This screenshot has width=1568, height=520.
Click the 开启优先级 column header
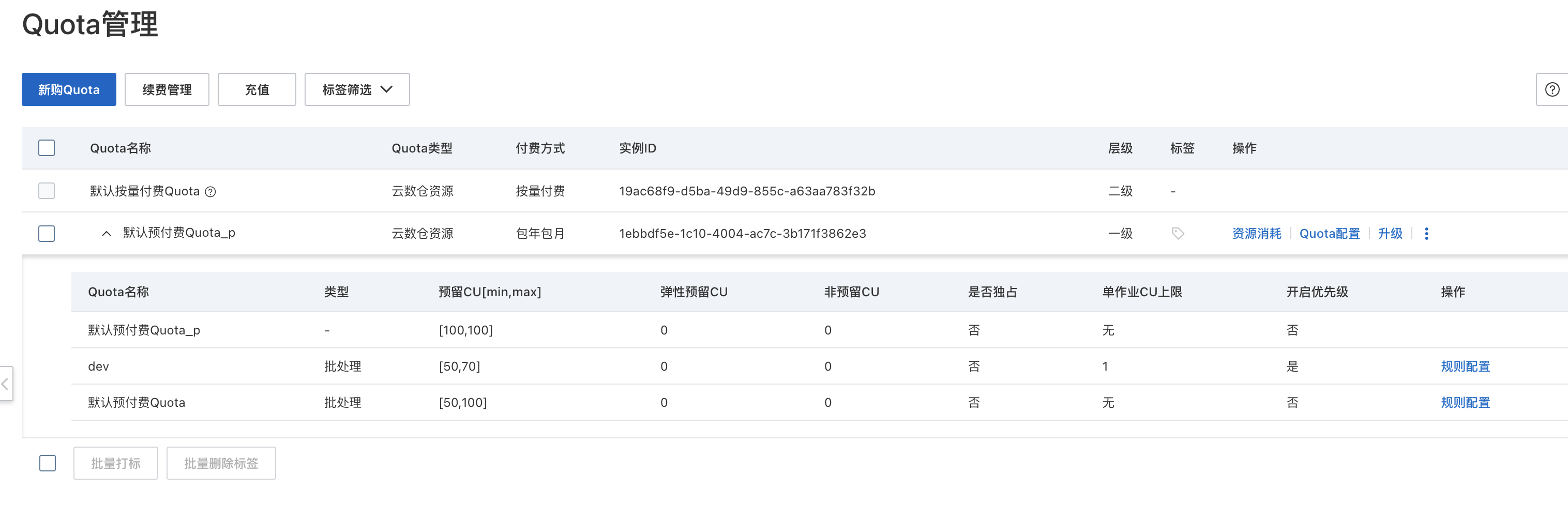coord(1317,292)
